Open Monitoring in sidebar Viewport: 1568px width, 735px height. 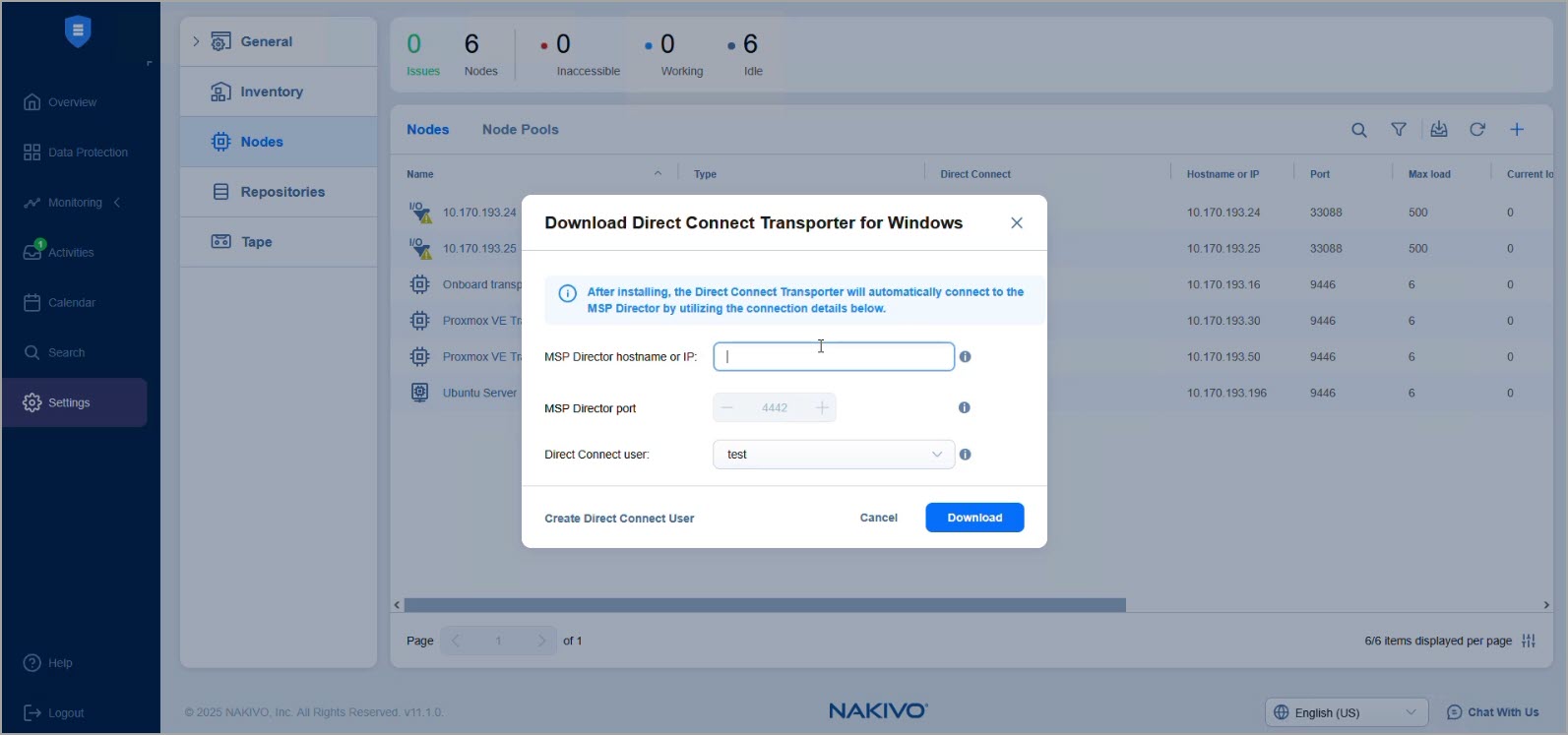[x=64, y=203]
